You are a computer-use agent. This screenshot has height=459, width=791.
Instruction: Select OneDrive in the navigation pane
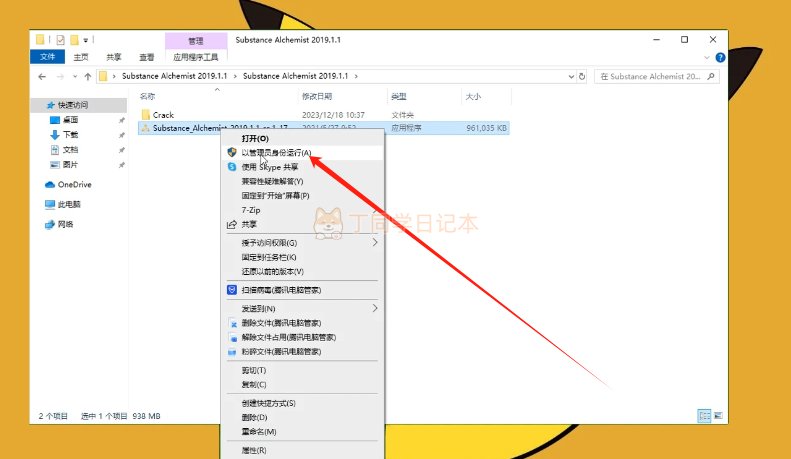[74, 185]
